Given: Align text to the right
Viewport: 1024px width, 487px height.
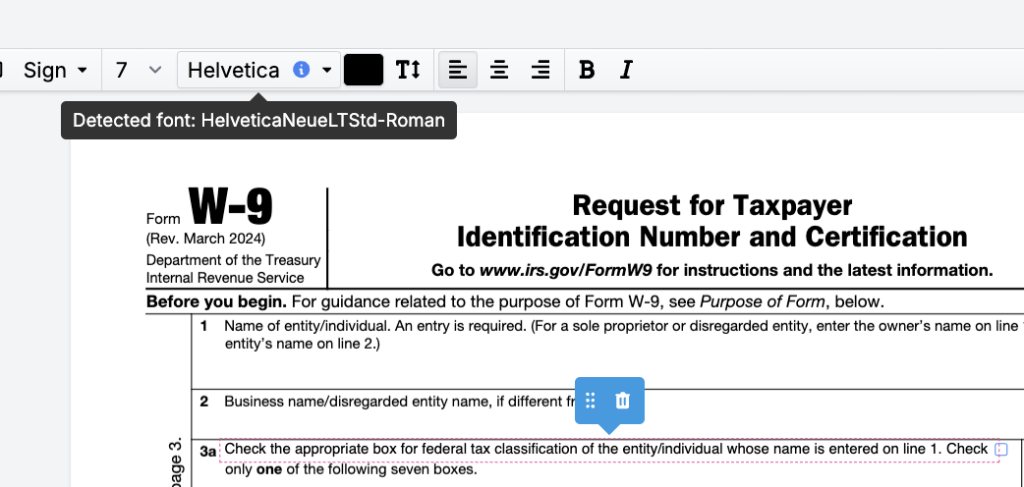Looking at the screenshot, I should [x=540, y=70].
